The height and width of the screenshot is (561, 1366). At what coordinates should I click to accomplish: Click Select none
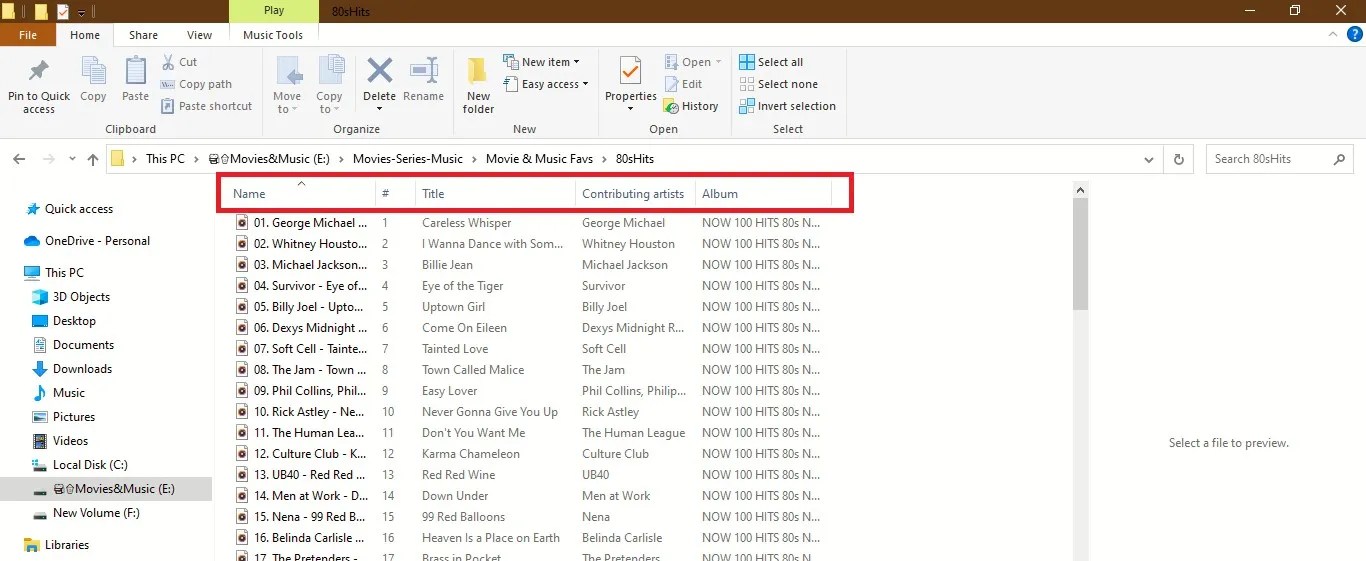click(778, 84)
